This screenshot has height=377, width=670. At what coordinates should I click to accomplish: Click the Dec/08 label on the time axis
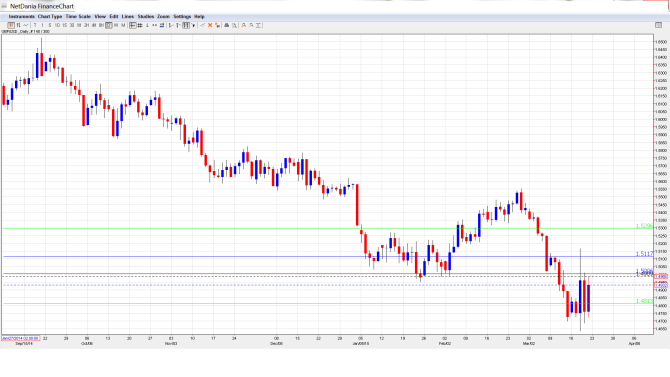pos(276,343)
